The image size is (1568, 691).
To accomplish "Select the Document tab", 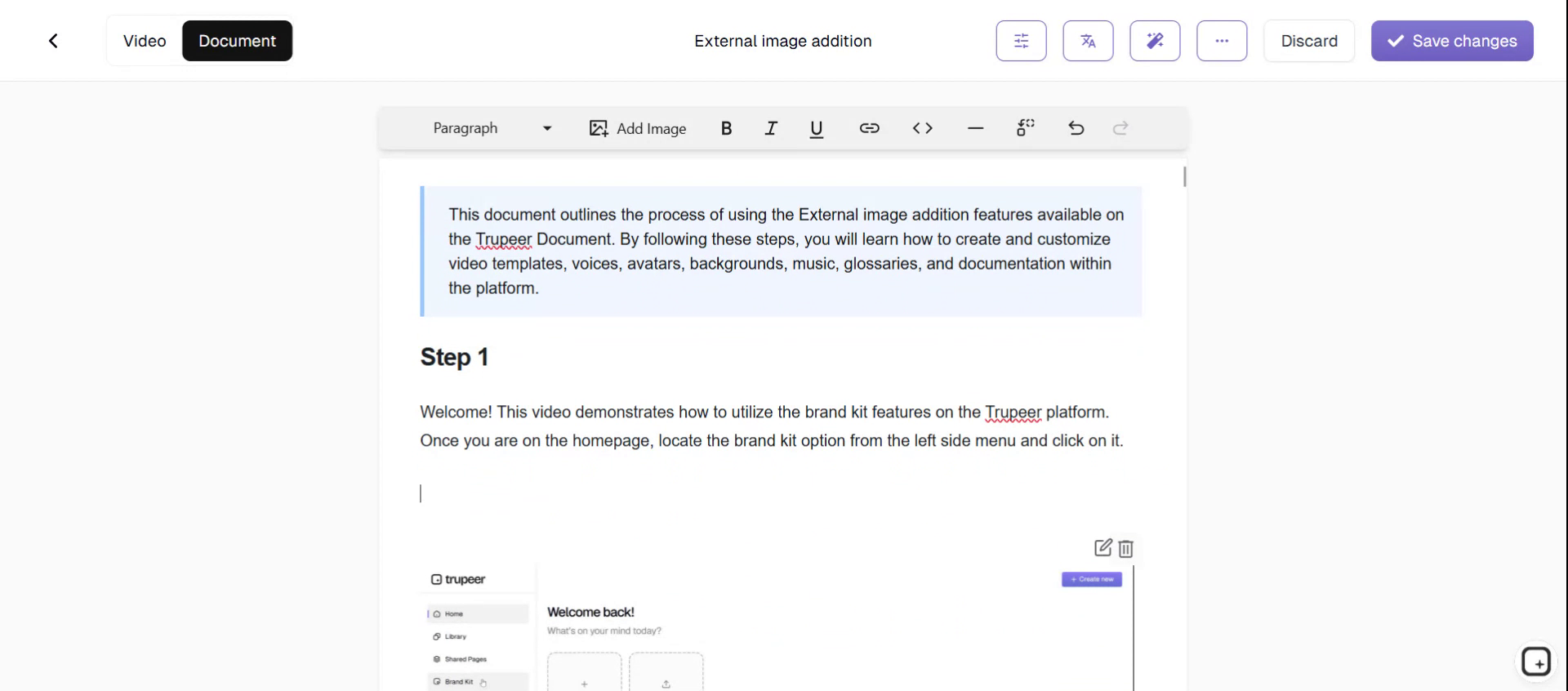I will 237,41.
